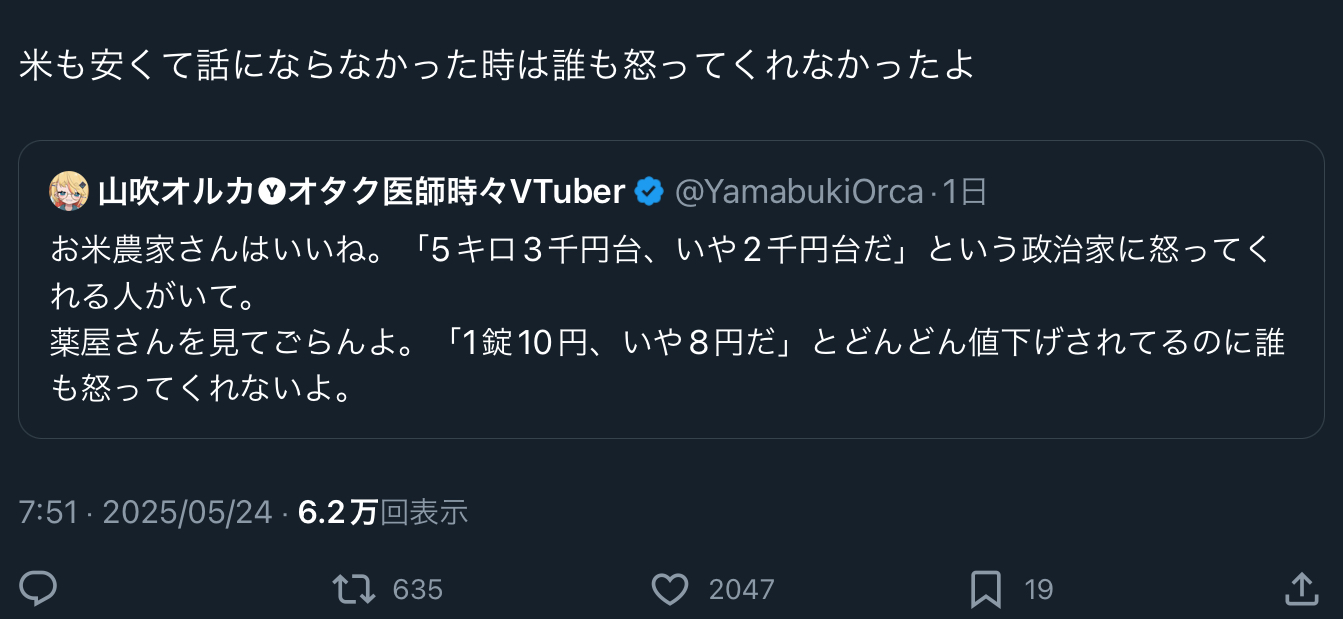Click the repost arrows icon

pos(354,589)
